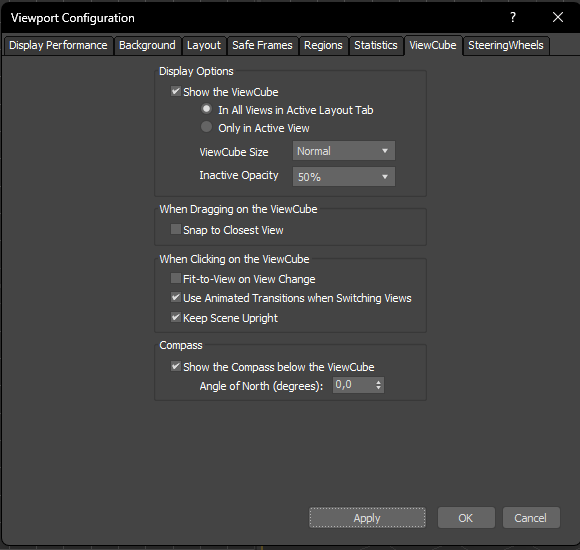Select In All Views in Active Layout Tab
The image size is (580, 550).
pos(206,109)
